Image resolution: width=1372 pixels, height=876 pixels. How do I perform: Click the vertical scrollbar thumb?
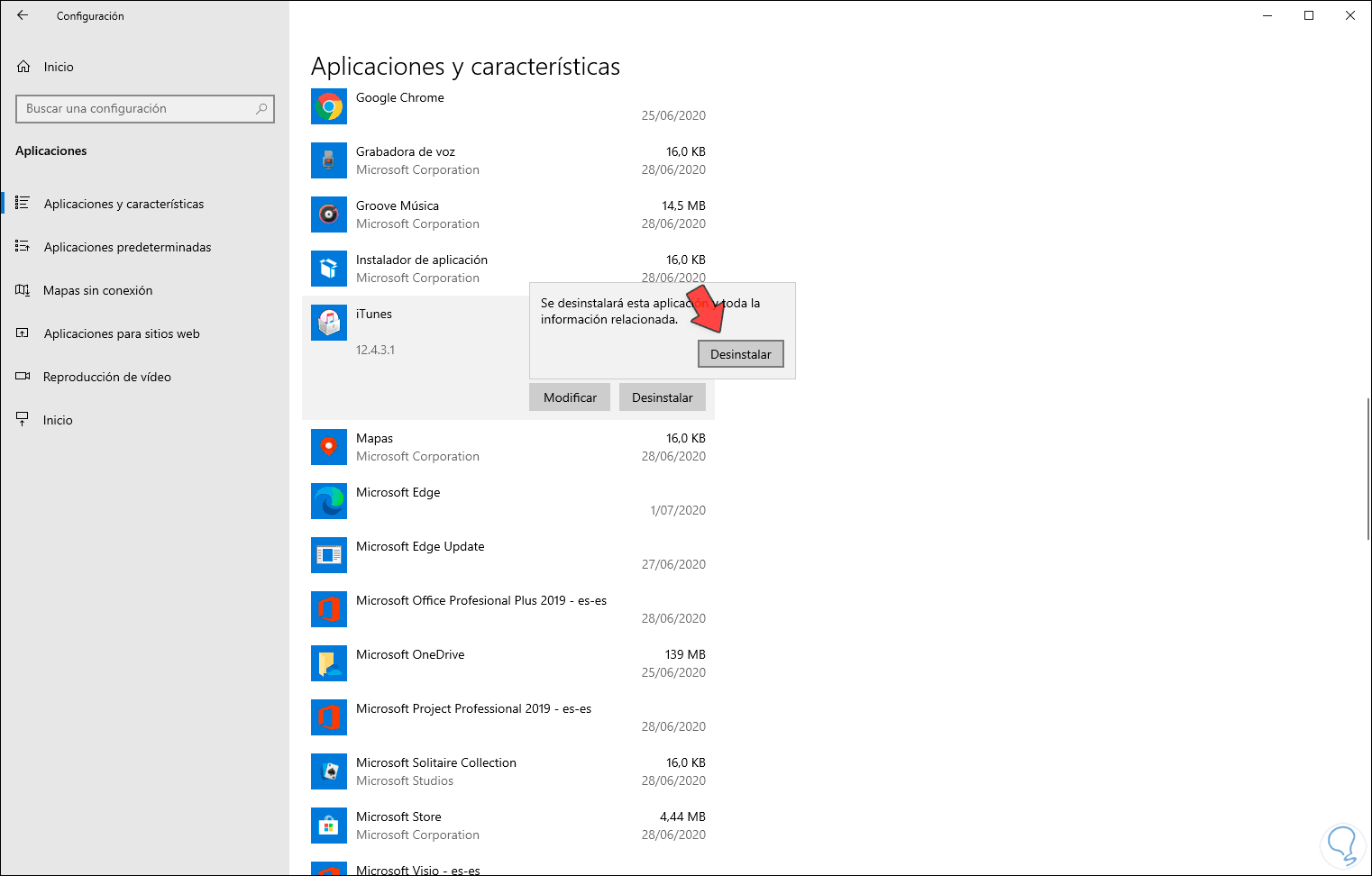pos(1368,468)
